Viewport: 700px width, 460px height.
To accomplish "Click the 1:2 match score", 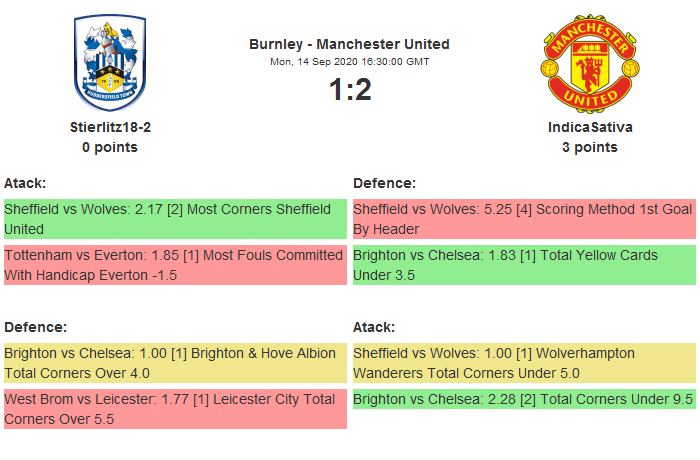I will (x=350, y=90).
